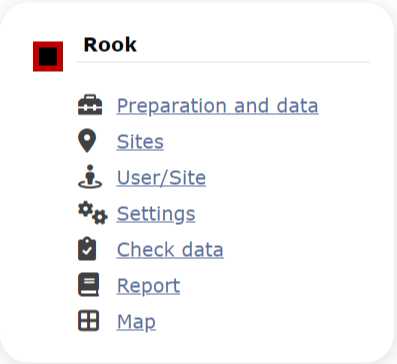Image resolution: width=397 pixels, height=364 pixels.
Task: Open the User/Site link
Action: pyautogui.click(x=161, y=178)
